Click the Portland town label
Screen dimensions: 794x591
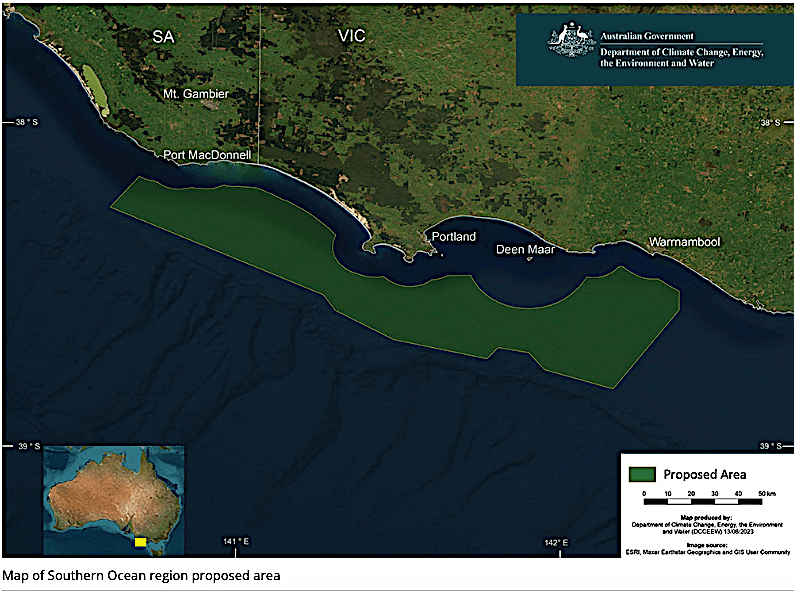click(x=453, y=238)
